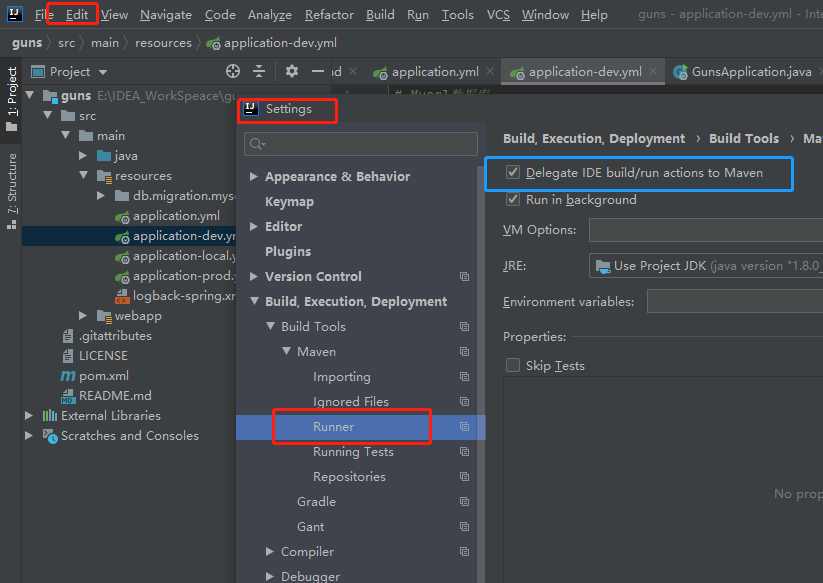823x583 pixels.
Task: Toggle Delegate IDE build/run actions to Maven
Action: (513, 172)
